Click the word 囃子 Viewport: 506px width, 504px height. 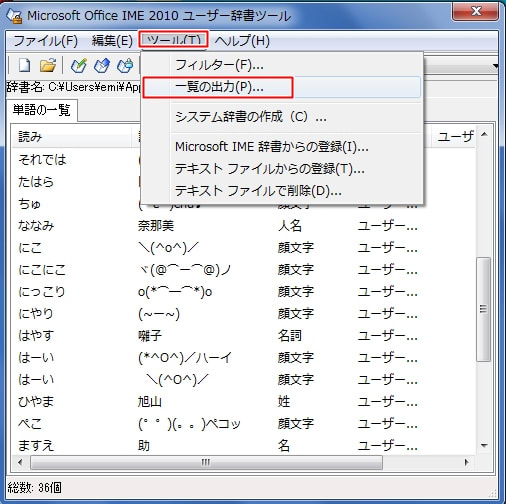coord(150,336)
